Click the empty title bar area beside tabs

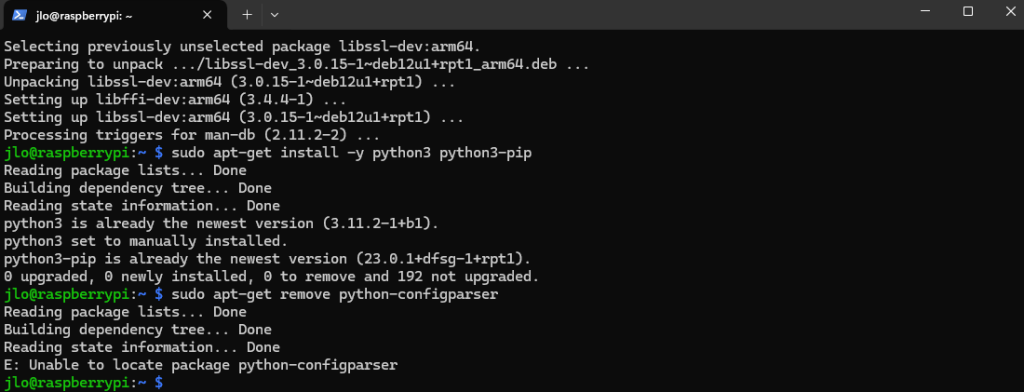tap(588, 14)
